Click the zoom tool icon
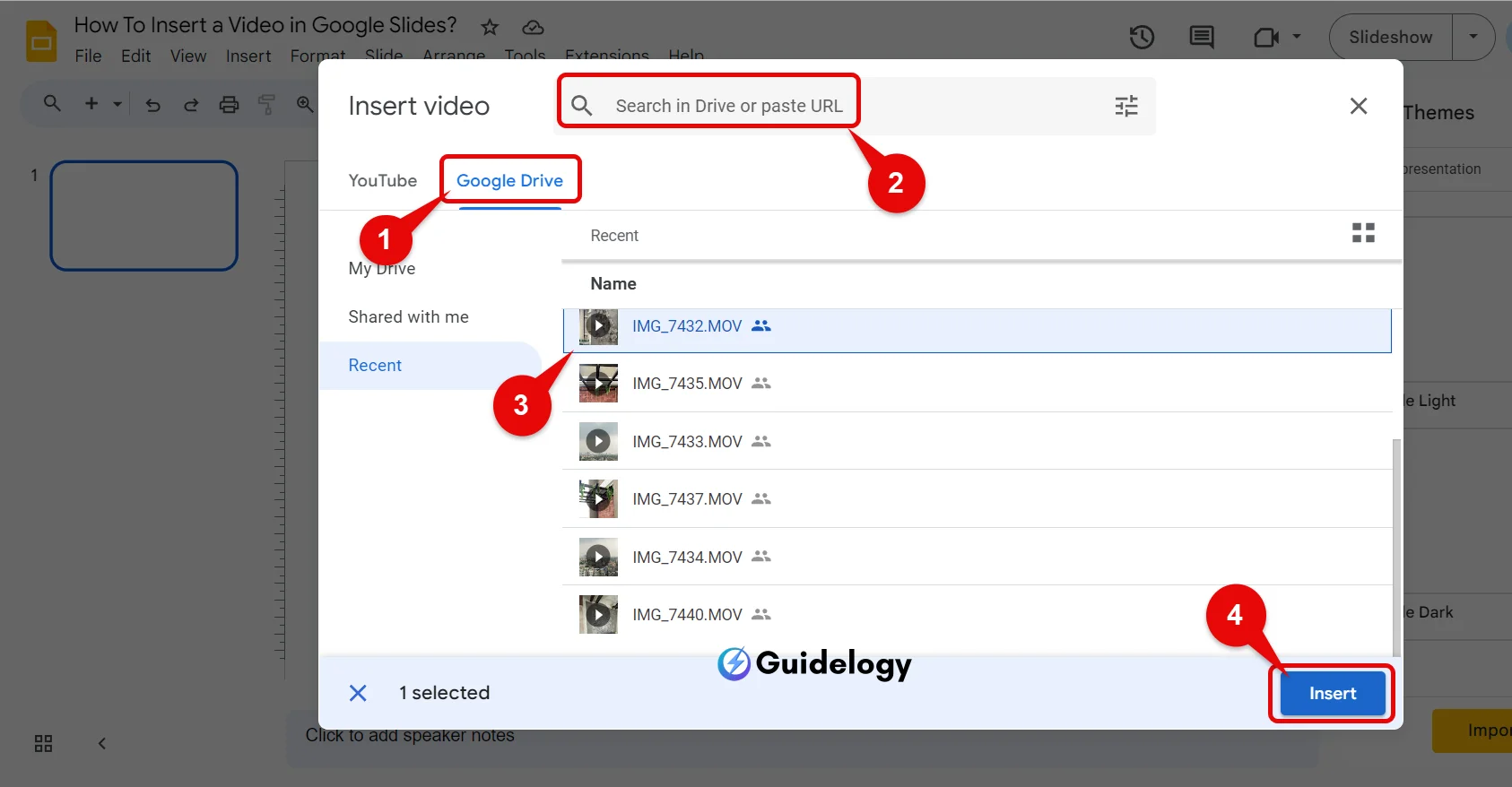Image resolution: width=1512 pixels, height=787 pixels. [x=305, y=104]
